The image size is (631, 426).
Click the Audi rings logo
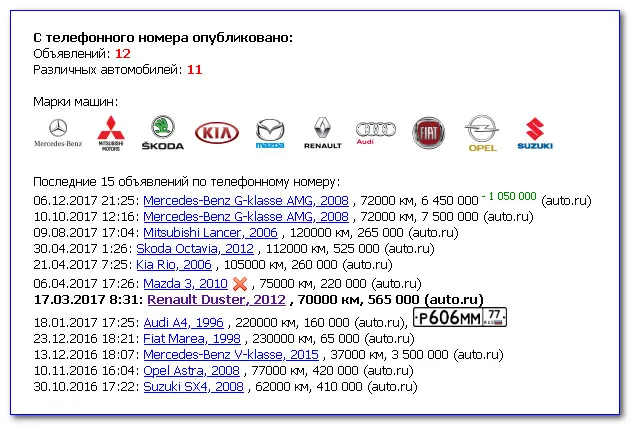click(x=375, y=133)
